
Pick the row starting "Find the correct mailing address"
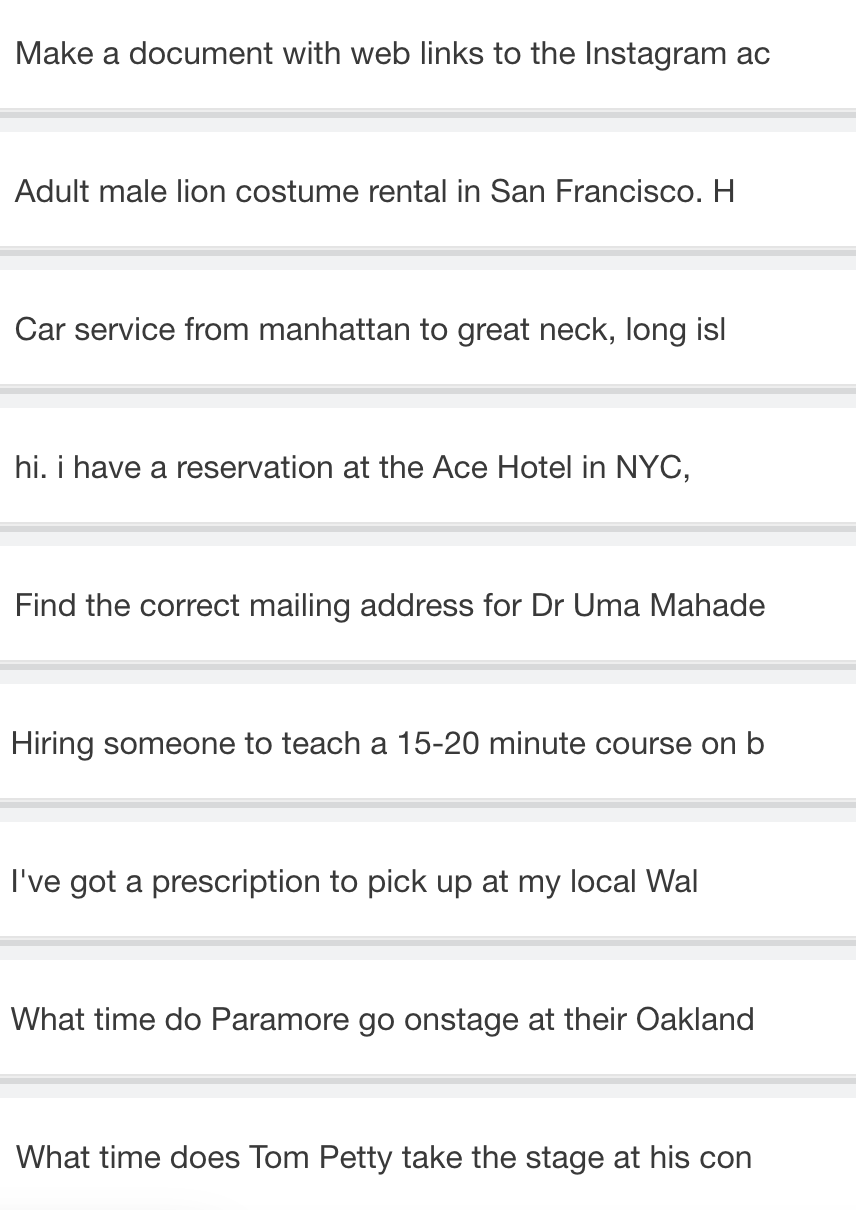pyautogui.click(x=390, y=605)
